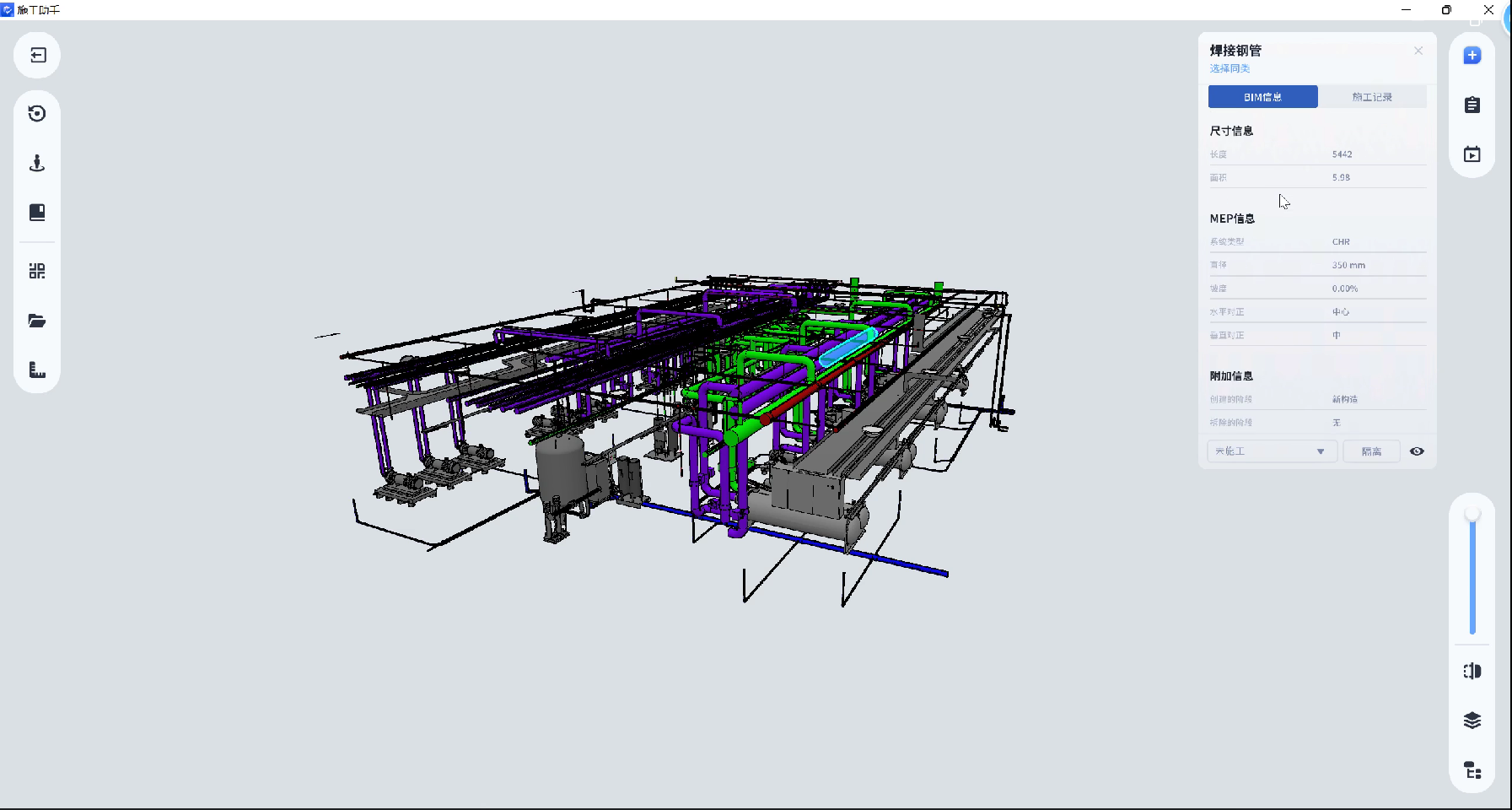
Task: Click the video/recording icon
Action: [1472, 154]
